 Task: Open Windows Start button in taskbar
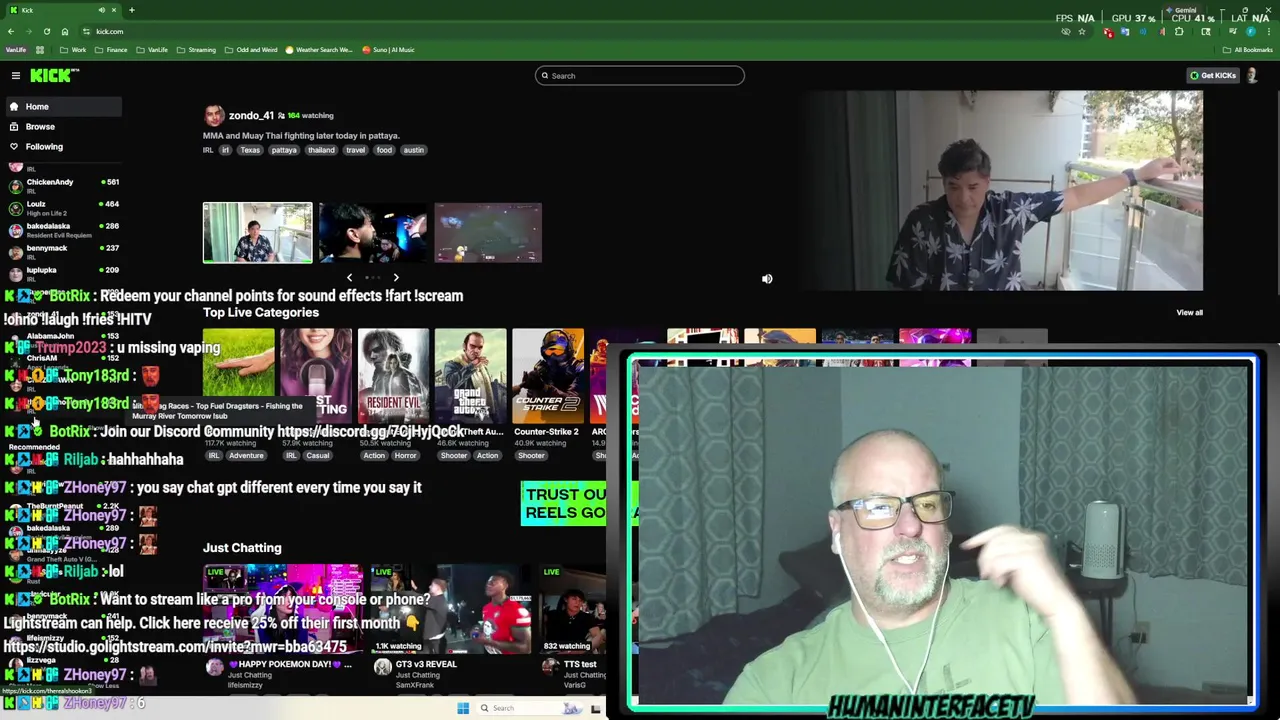click(463, 708)
